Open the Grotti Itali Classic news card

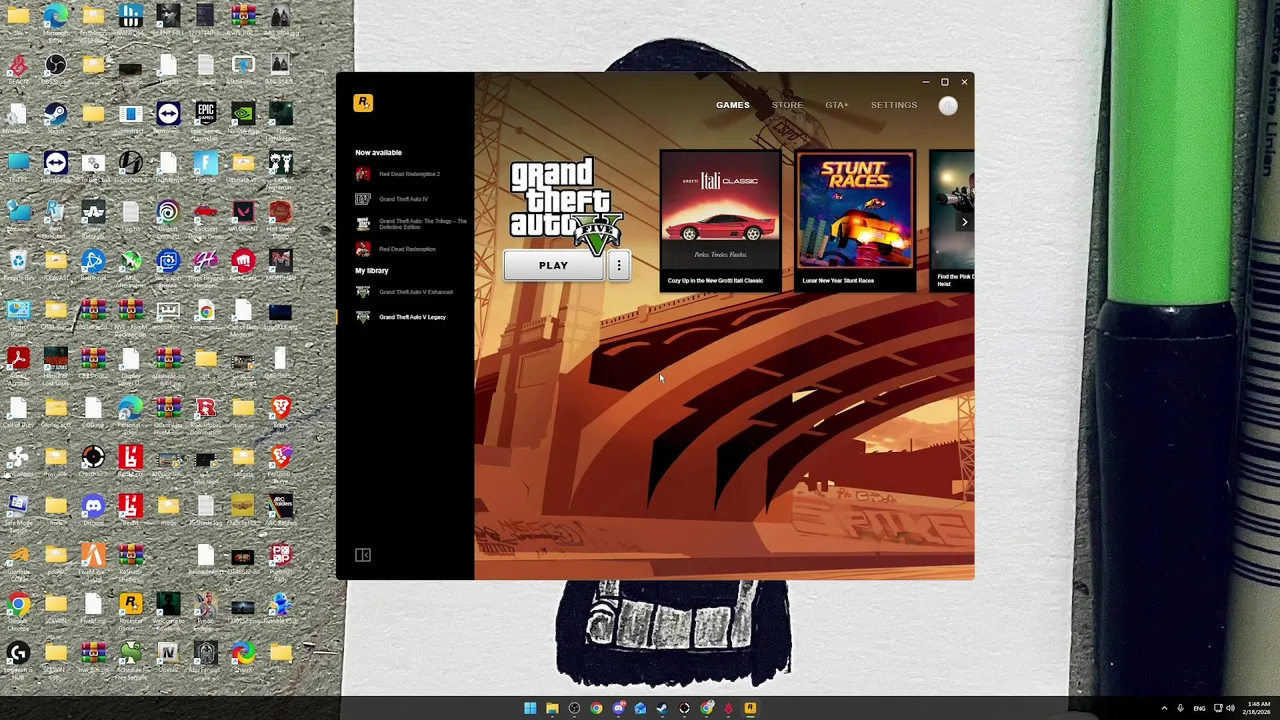[x=720, y=220]
